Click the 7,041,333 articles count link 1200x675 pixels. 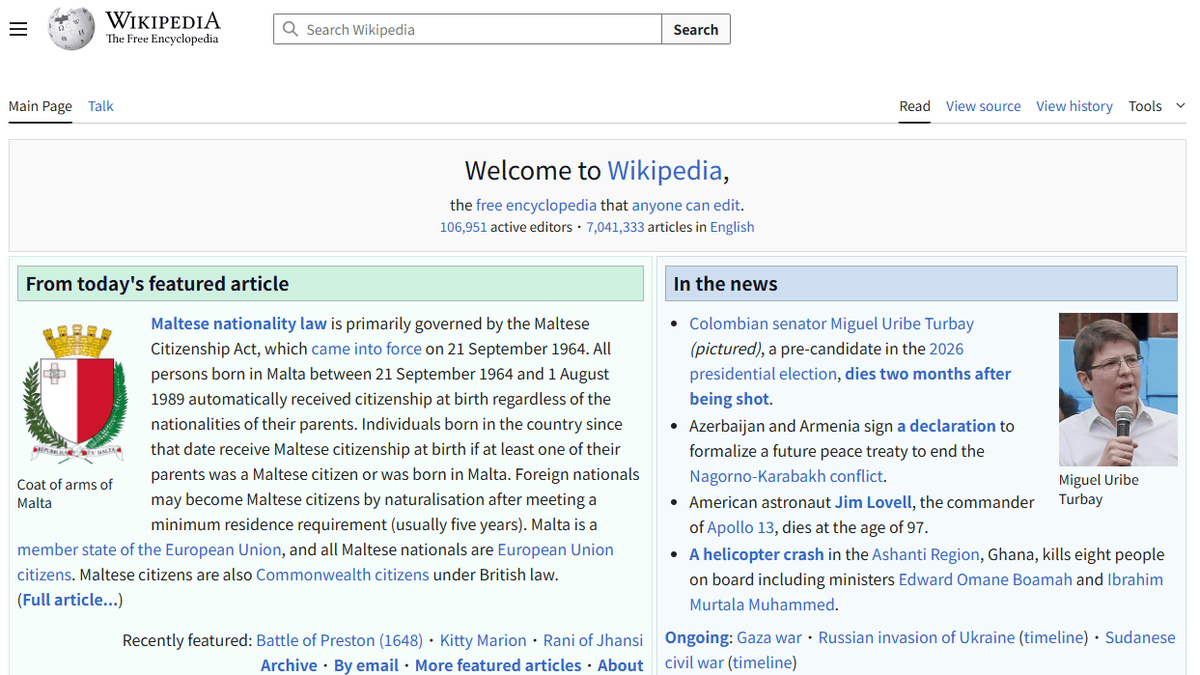[615, 227]
